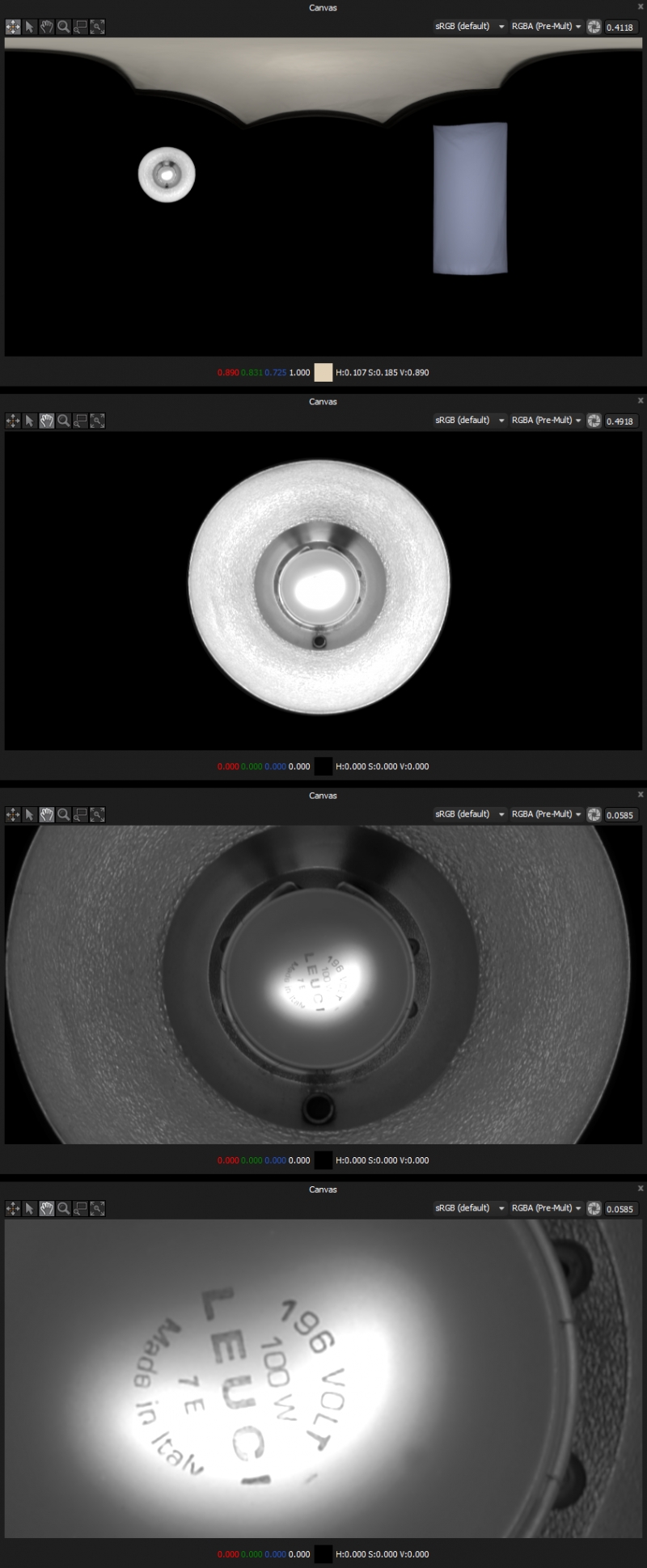Activate the hand pan tool in top Canvas panel
The width and height of the screenshot is (647, 1568).
47,27
